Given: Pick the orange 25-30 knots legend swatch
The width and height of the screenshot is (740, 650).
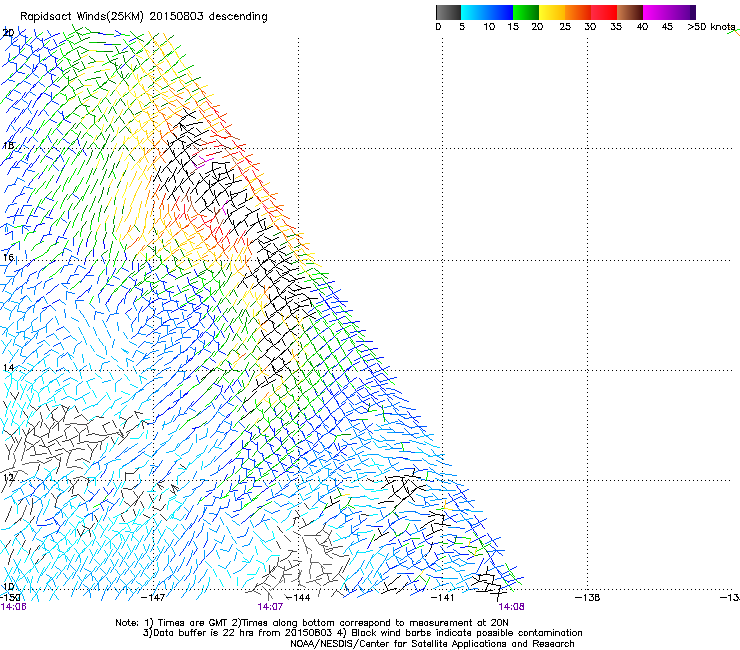Looking at the screenshot, I should click(x=578, y=12).
